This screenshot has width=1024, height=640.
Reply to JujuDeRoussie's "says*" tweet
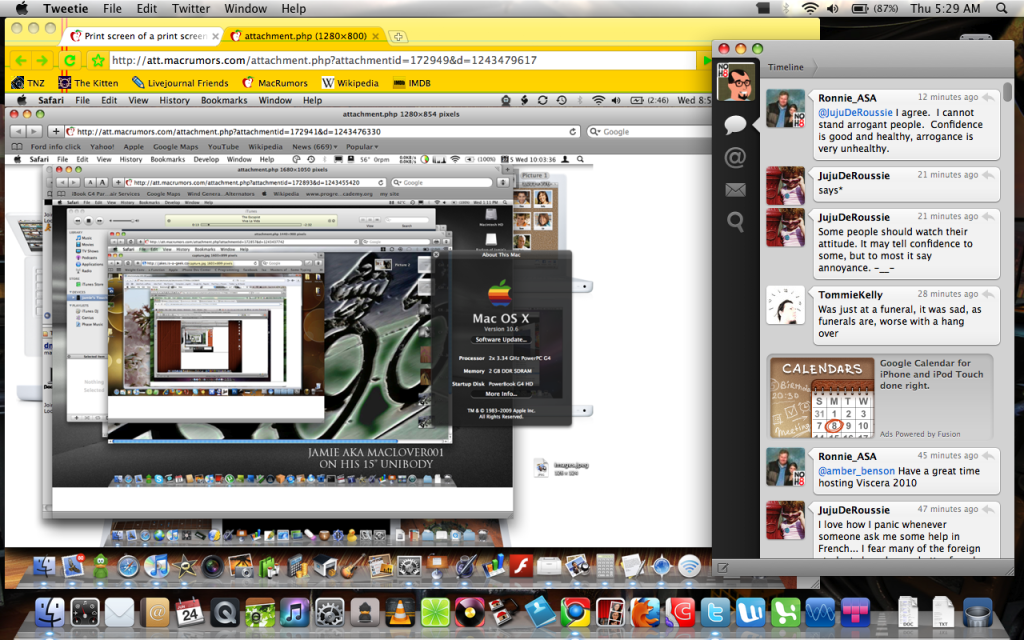[989, 175]
